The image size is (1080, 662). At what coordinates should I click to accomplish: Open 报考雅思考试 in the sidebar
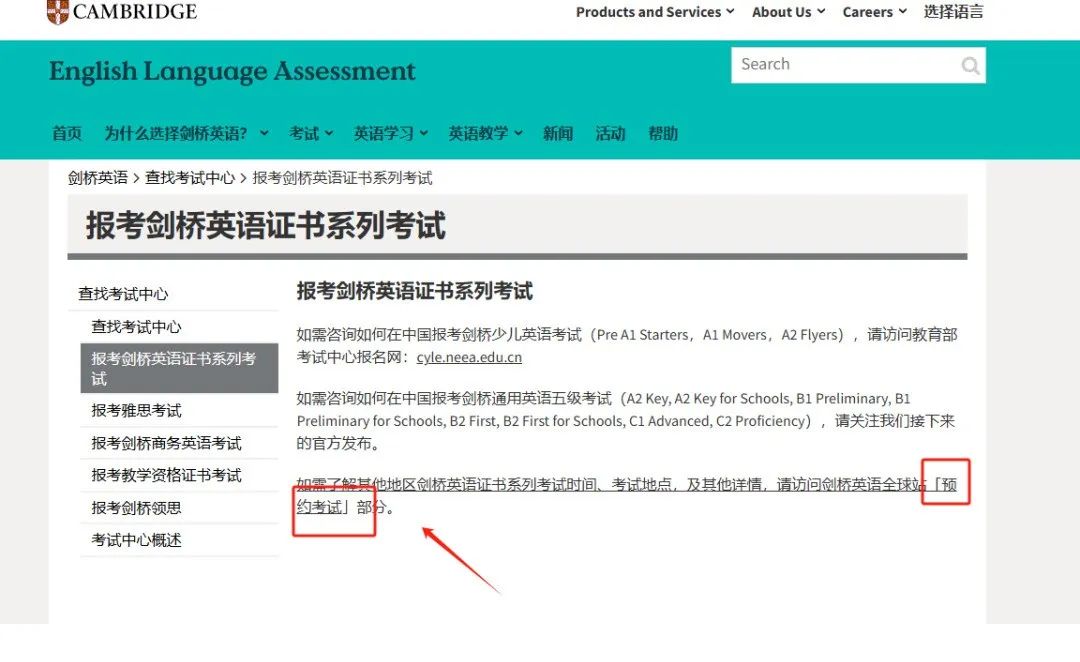[136, 411]
